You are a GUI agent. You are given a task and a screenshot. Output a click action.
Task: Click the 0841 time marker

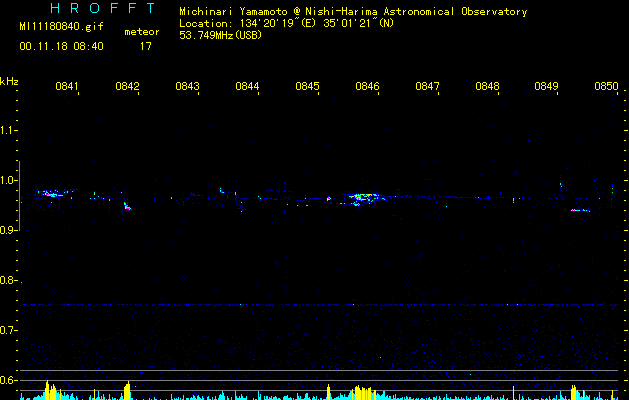pyautogui.click(x=67, y=86)
